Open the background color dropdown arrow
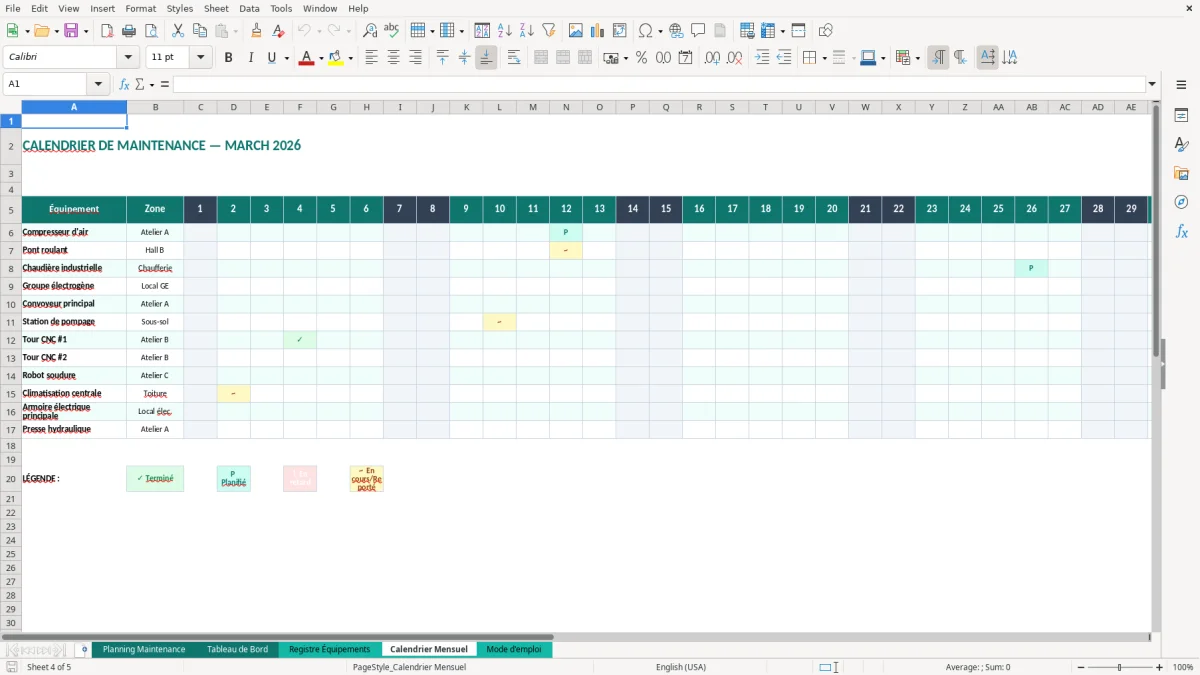 coord(350,58)
